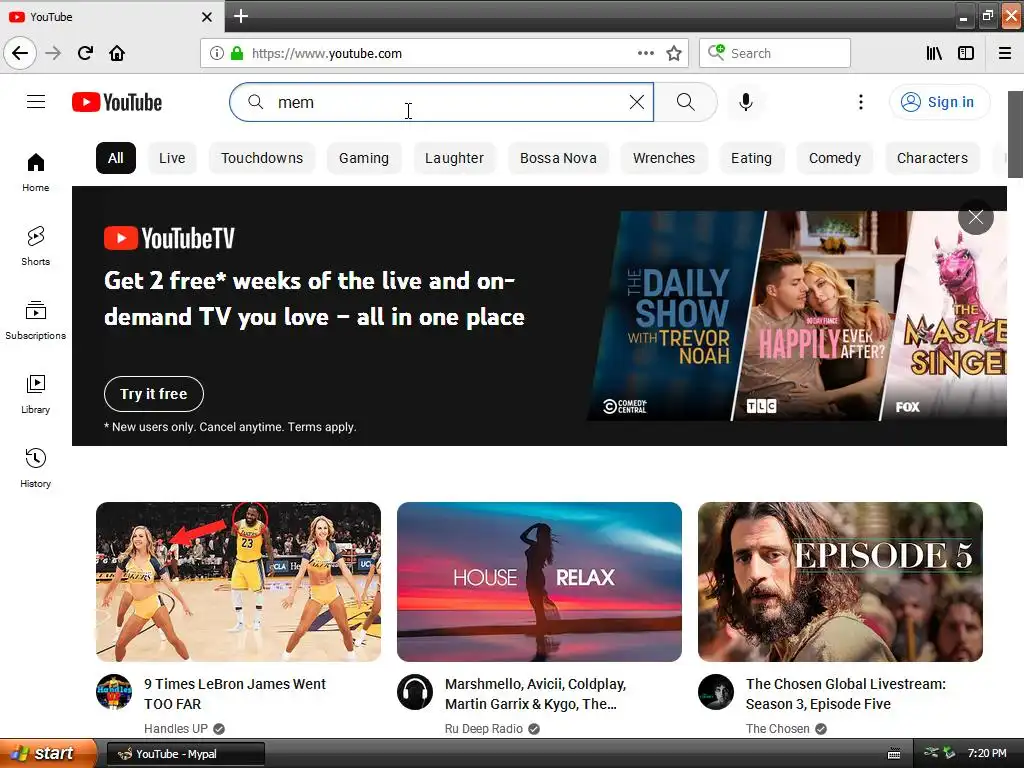Open Shorts in sidebar
1024x768 pixels.
(x=36, y=246)
